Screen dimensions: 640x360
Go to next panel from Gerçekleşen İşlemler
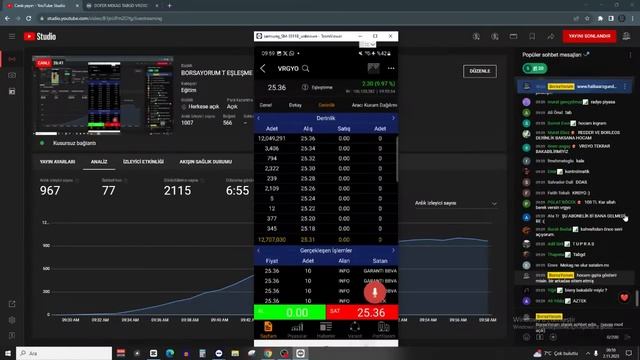393,251
